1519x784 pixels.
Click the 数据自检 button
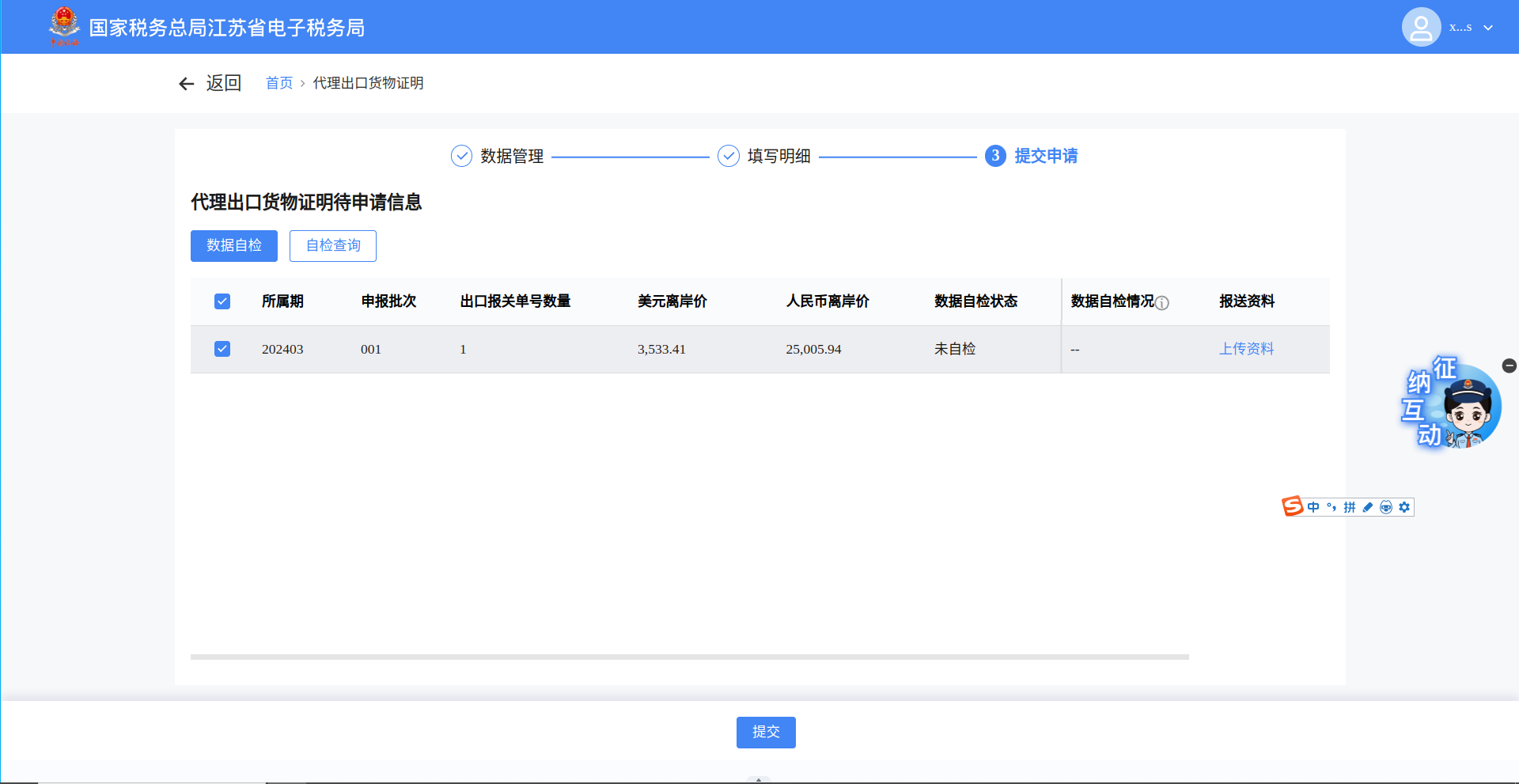[x=234, y=246]
